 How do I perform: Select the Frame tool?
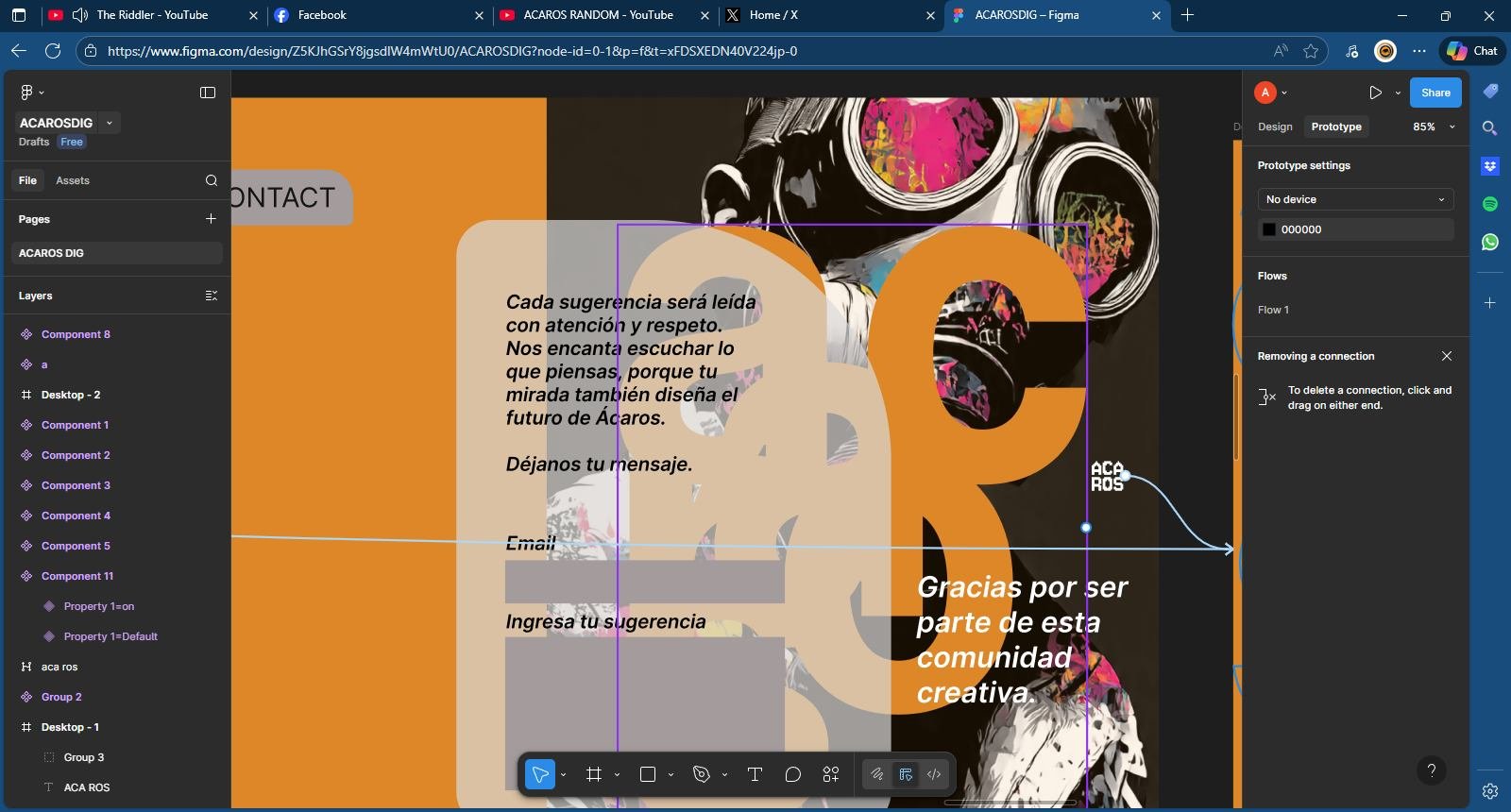click(594, 774)
